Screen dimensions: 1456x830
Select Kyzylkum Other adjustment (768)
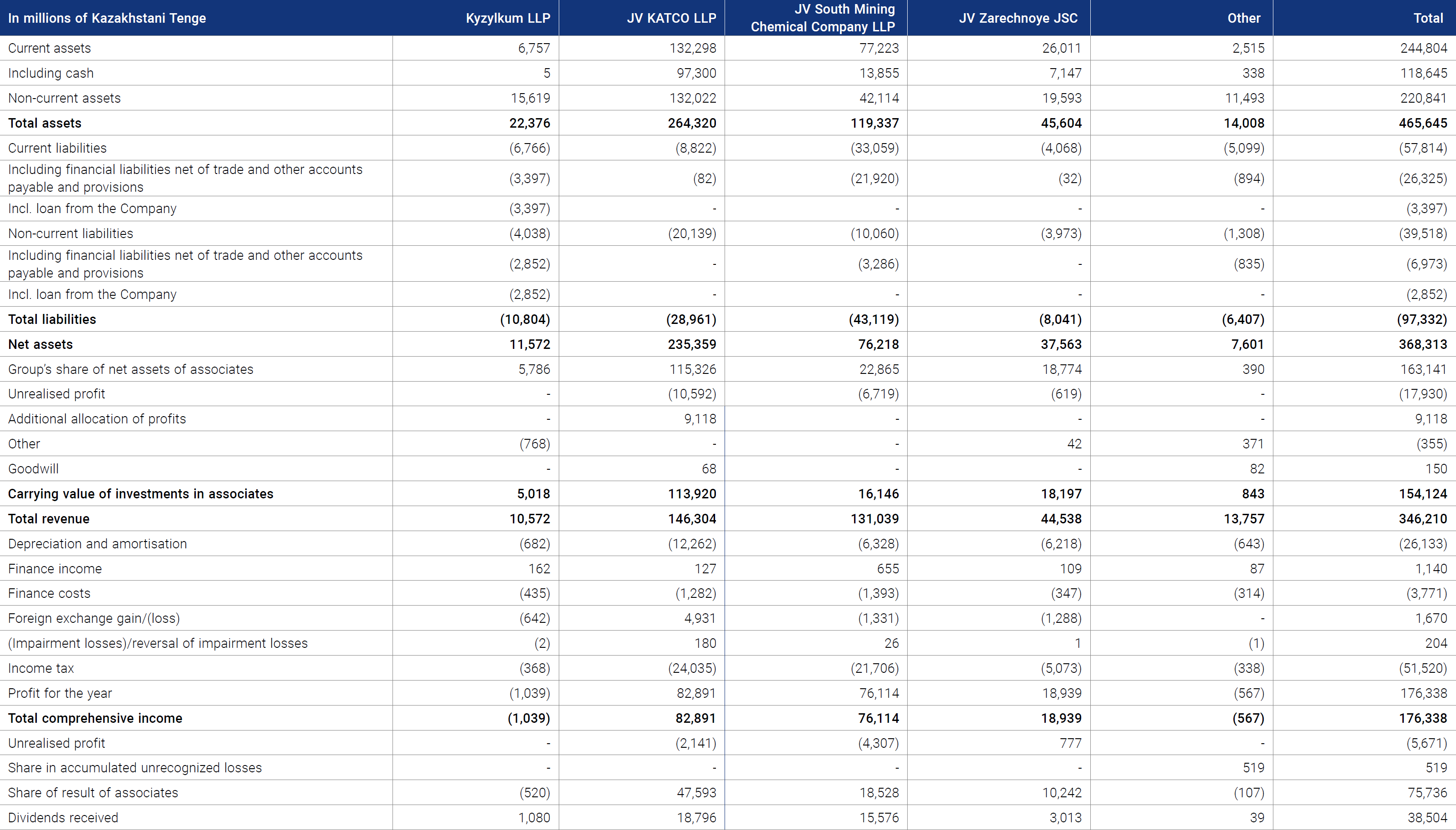tap(535, 444)
